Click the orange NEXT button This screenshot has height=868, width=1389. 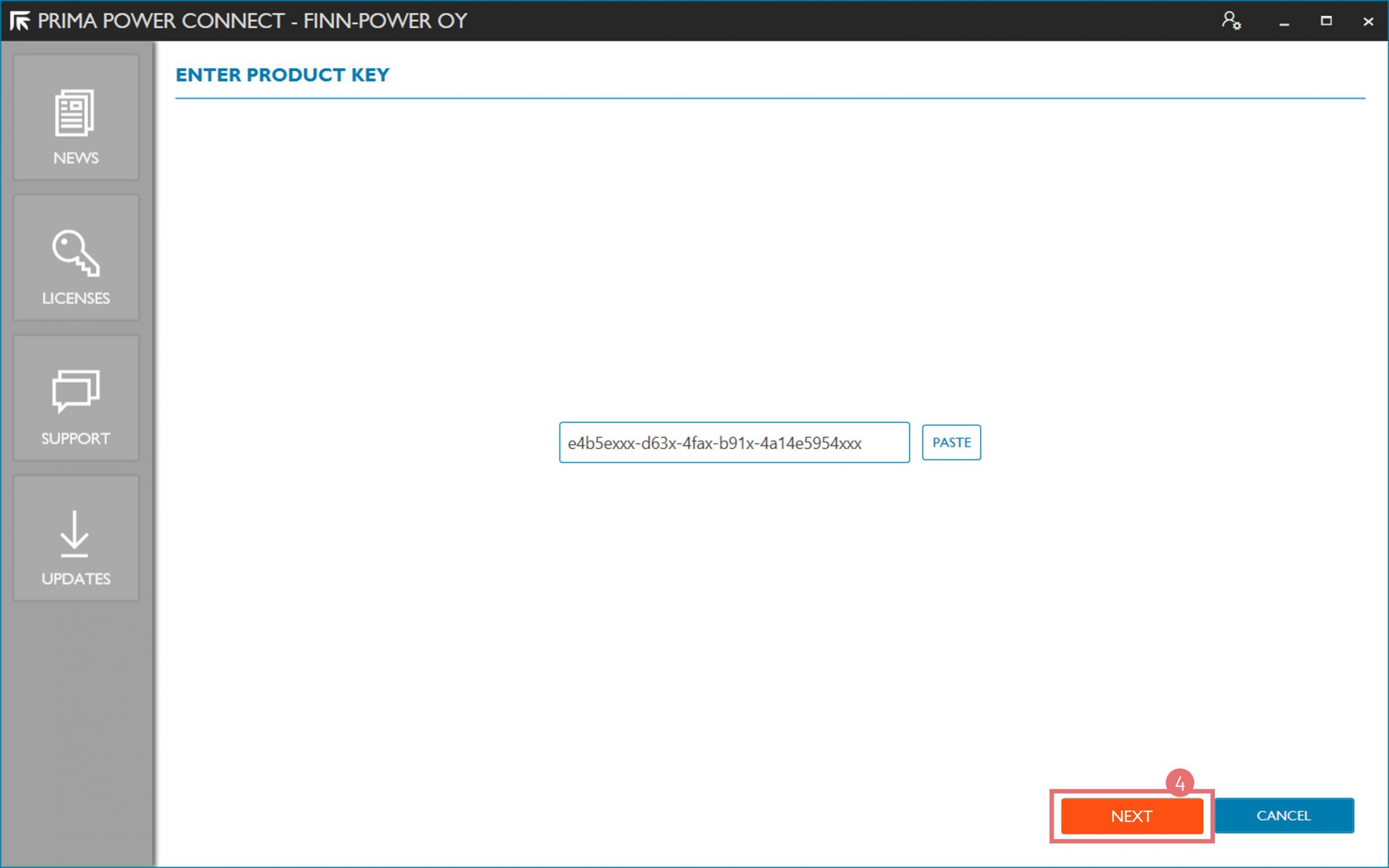[1131, 816]
